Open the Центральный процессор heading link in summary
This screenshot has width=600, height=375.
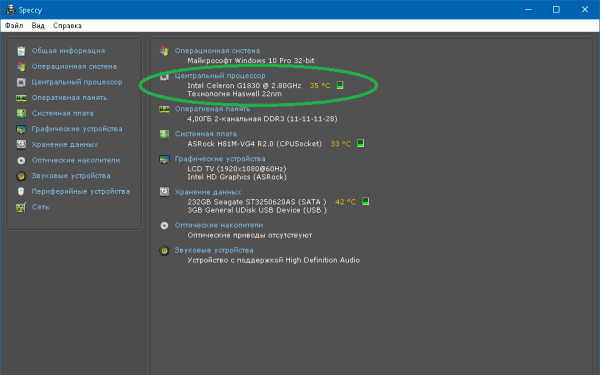(220, 76)
